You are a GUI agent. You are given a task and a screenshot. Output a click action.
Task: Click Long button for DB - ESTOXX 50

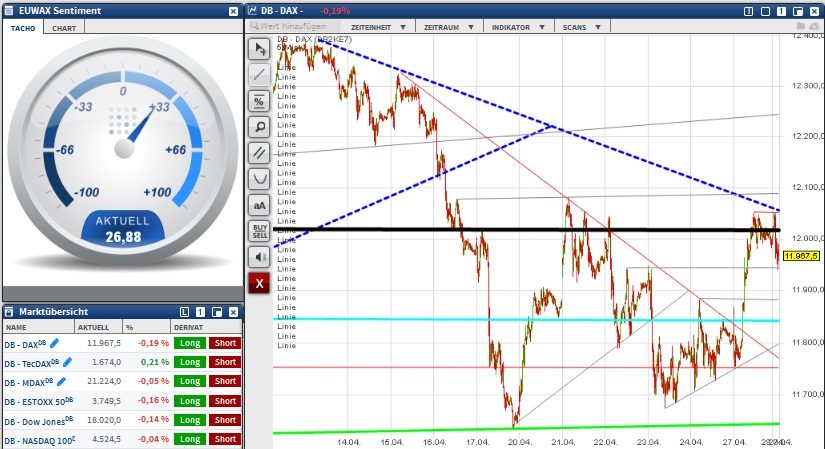190,401
